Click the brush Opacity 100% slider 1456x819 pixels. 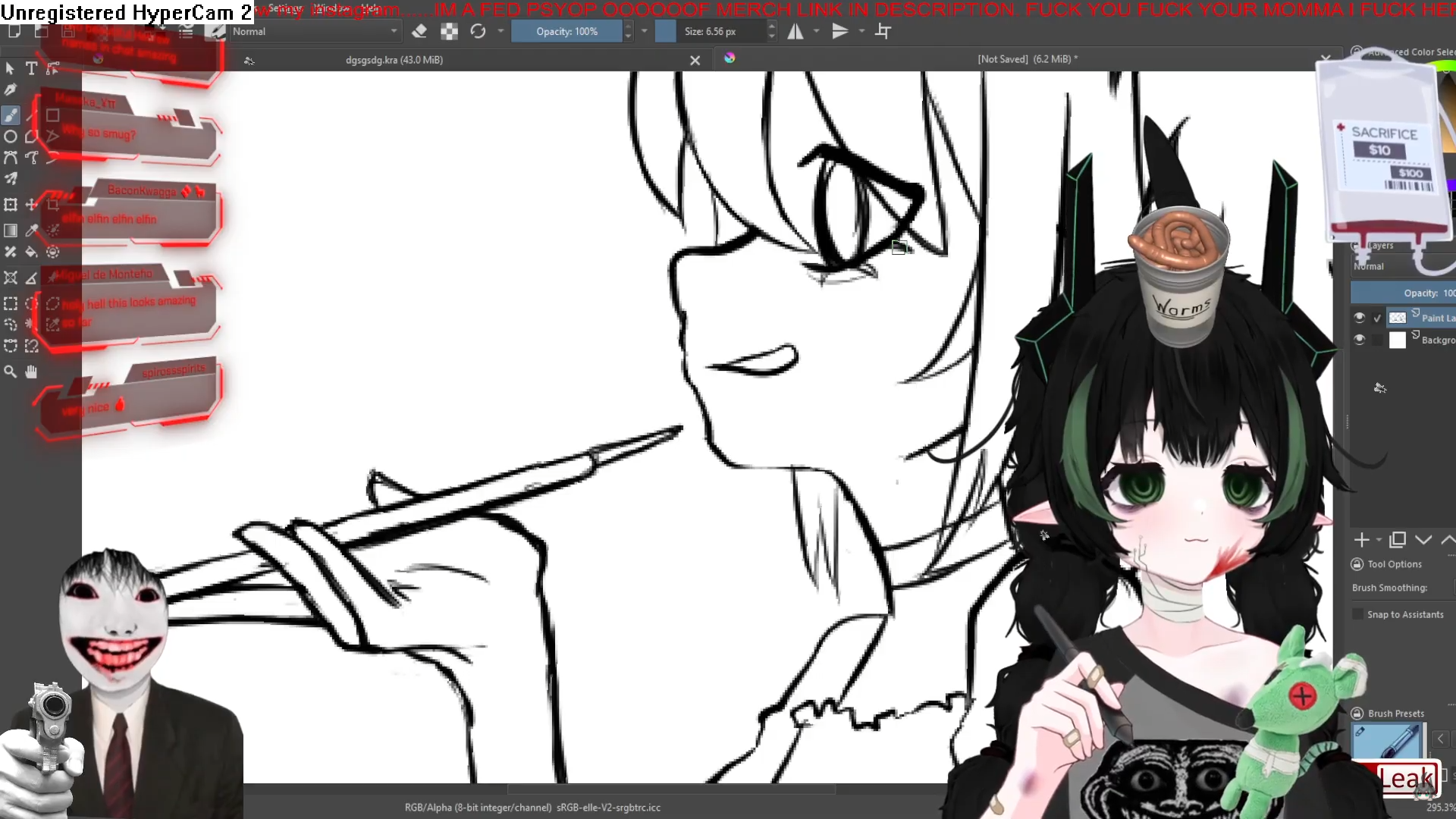pyautogui.click(x=566, y=31)
